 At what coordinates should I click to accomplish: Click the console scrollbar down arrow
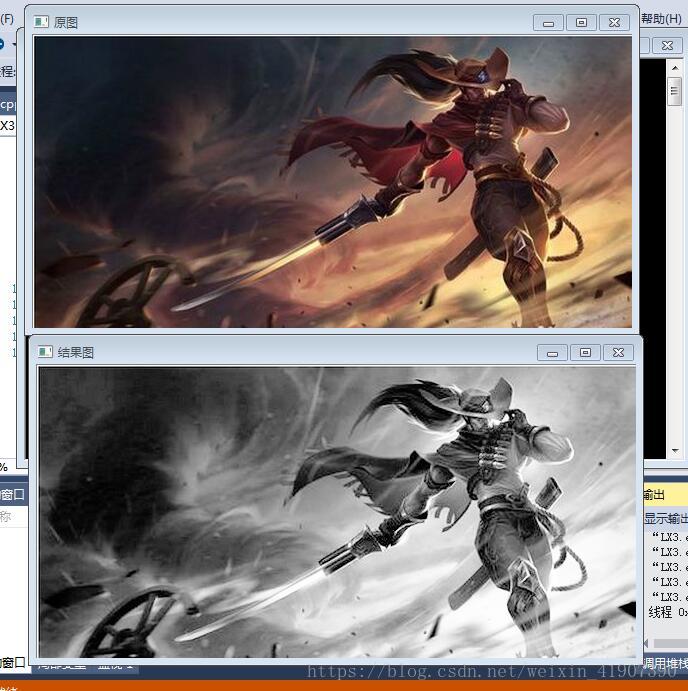[x=675, y=451]
